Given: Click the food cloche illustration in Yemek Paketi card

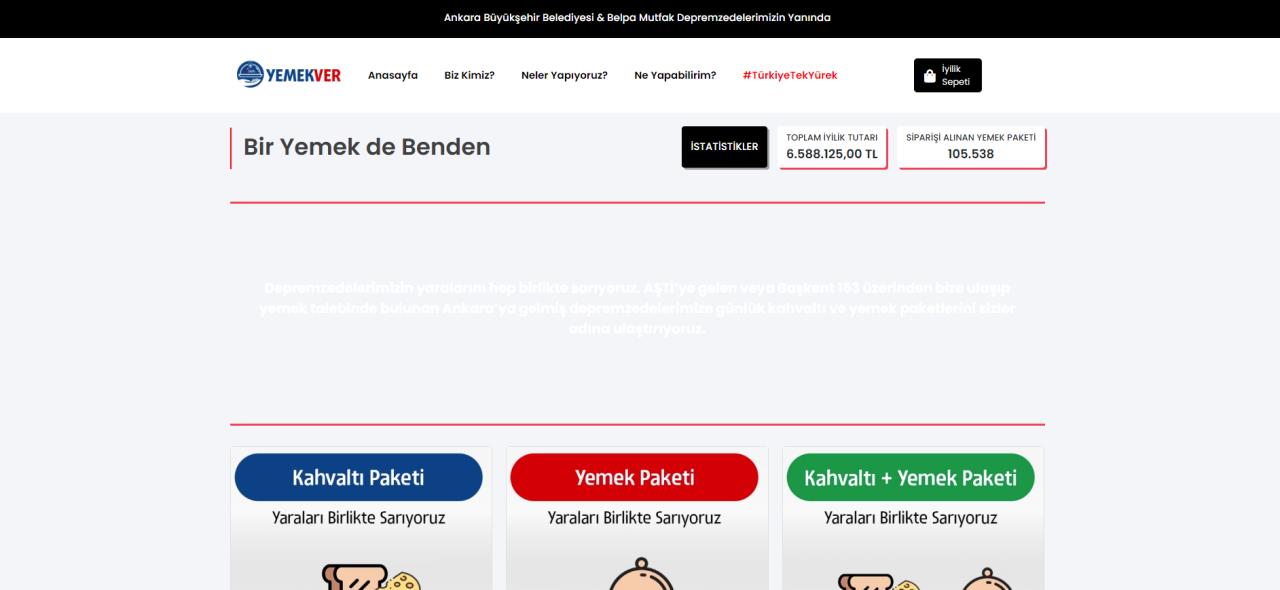Looking at the screenshot, I should [635, 576].
